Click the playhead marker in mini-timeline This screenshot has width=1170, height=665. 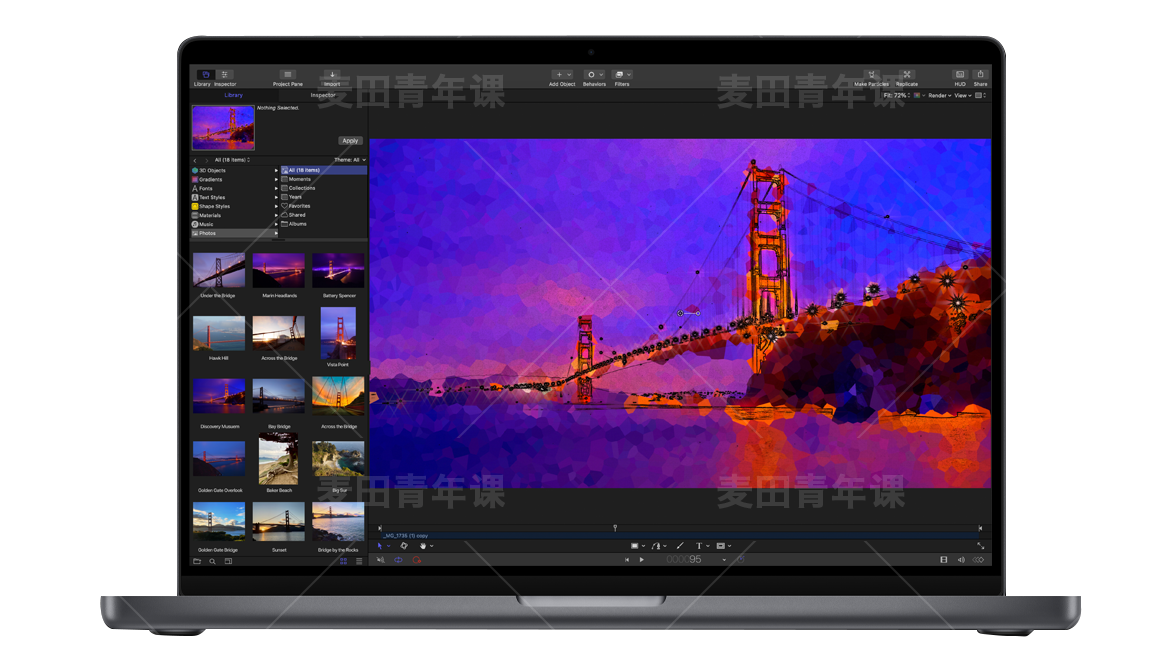(615, 528)
